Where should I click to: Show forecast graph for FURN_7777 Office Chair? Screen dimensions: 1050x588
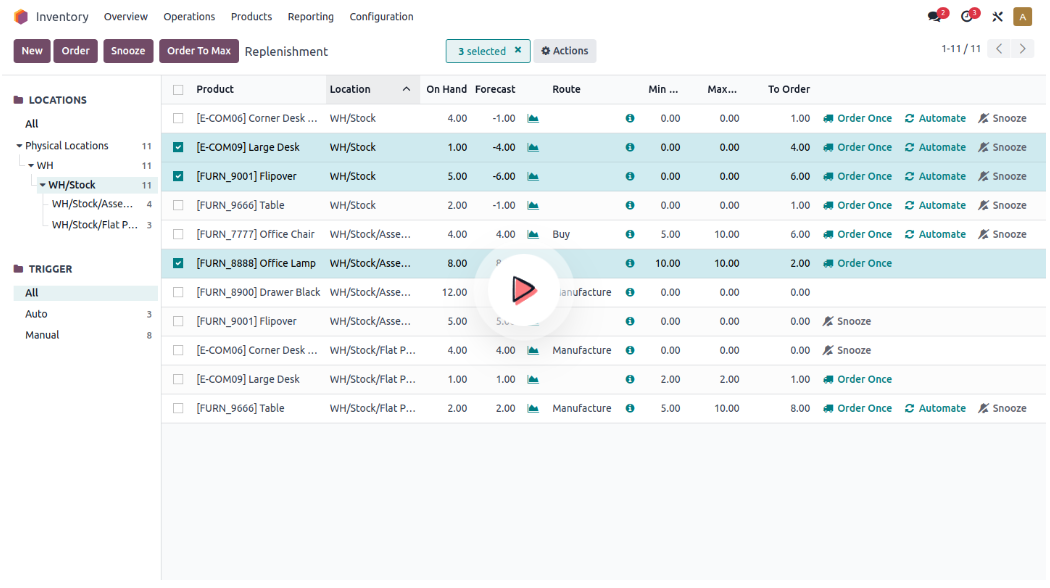[533, 234]
